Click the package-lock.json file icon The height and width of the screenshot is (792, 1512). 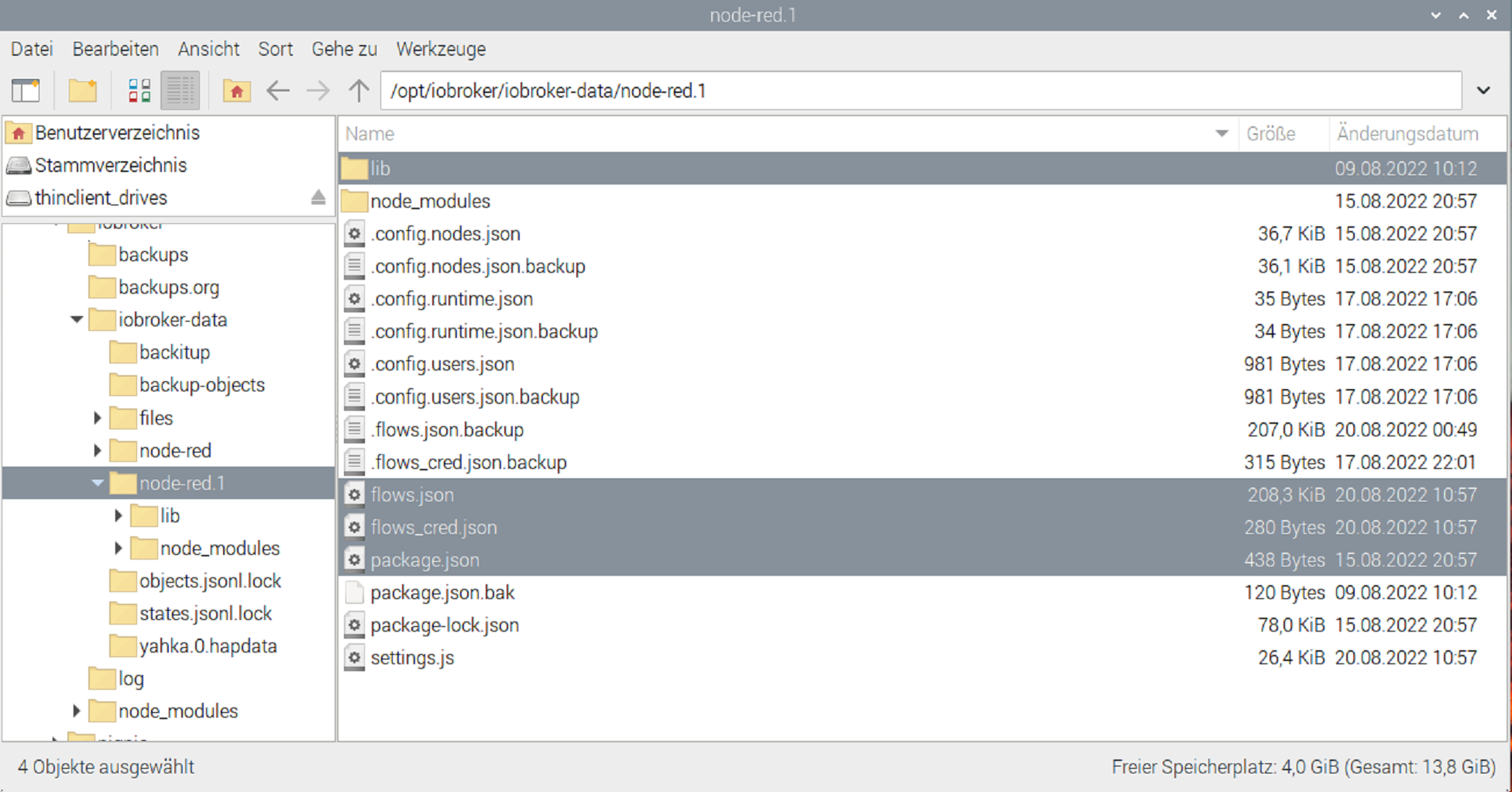[355, 625]
